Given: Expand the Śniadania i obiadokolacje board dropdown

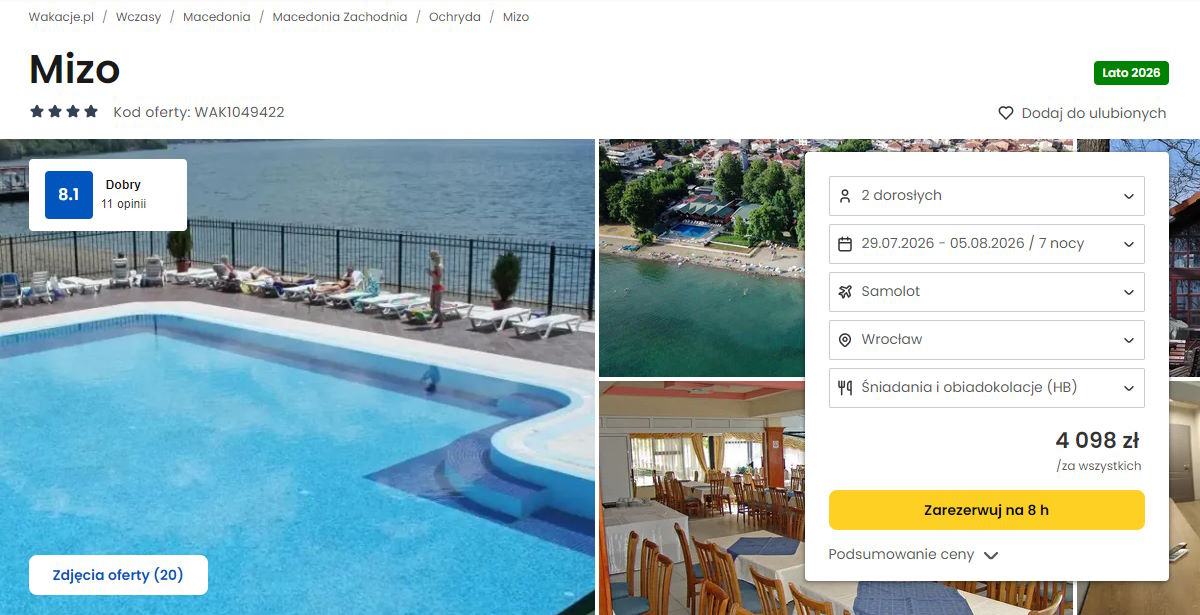Looking at the screenshot, I should [x=987, y=388].
